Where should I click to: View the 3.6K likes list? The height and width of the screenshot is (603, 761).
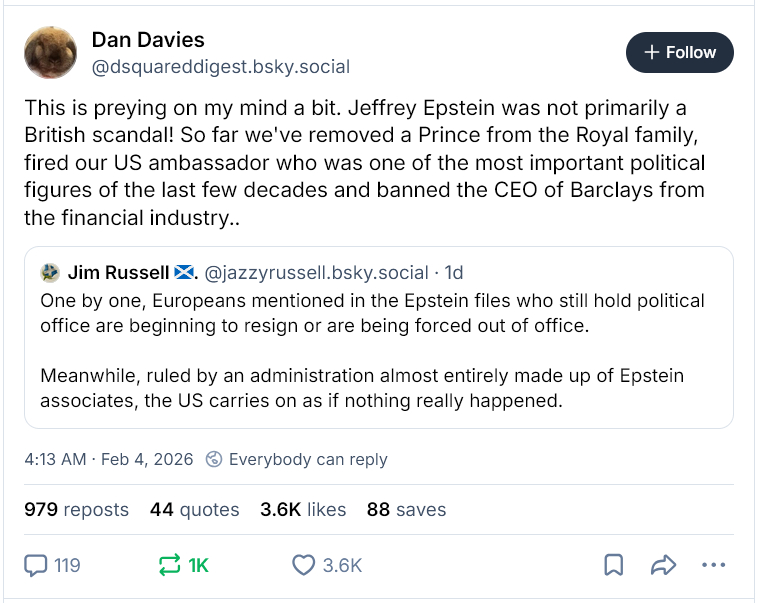[x=302, y=509]
